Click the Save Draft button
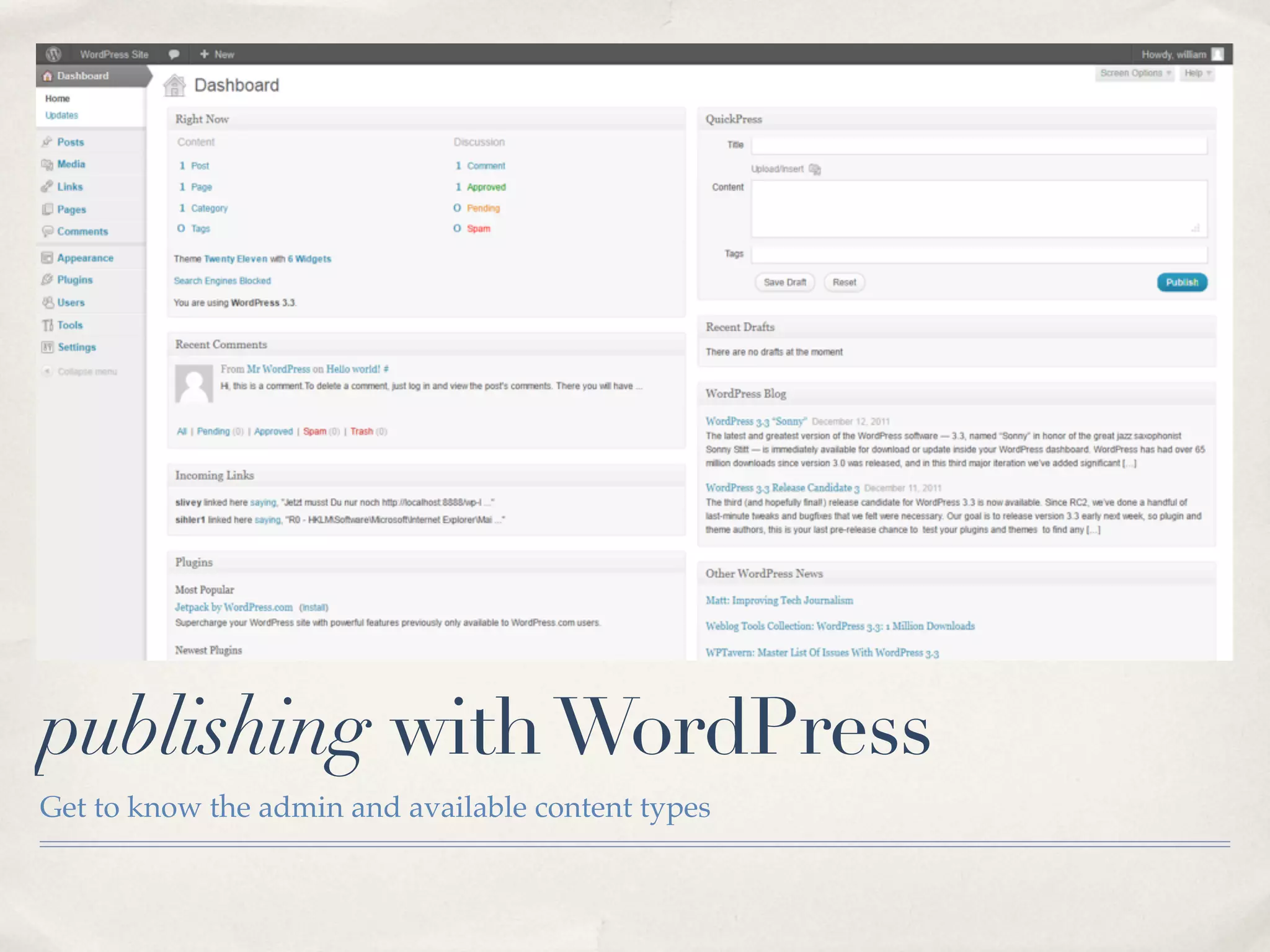The image size is (1270, 952). coord(785,283)
